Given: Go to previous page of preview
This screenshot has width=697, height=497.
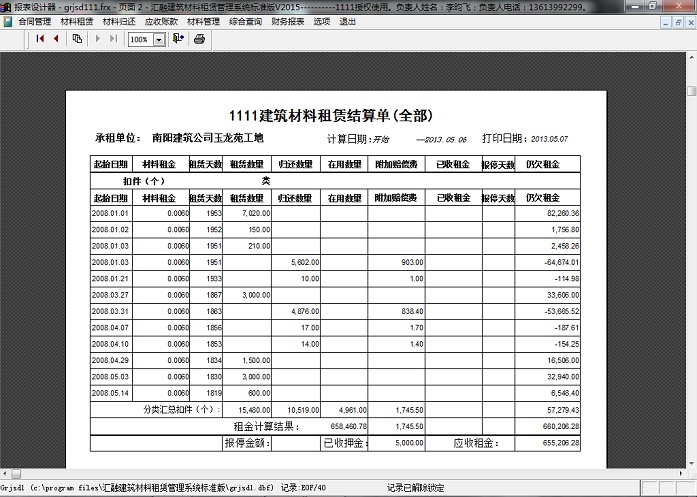Looking at the screenshot, I should [56, 39].
